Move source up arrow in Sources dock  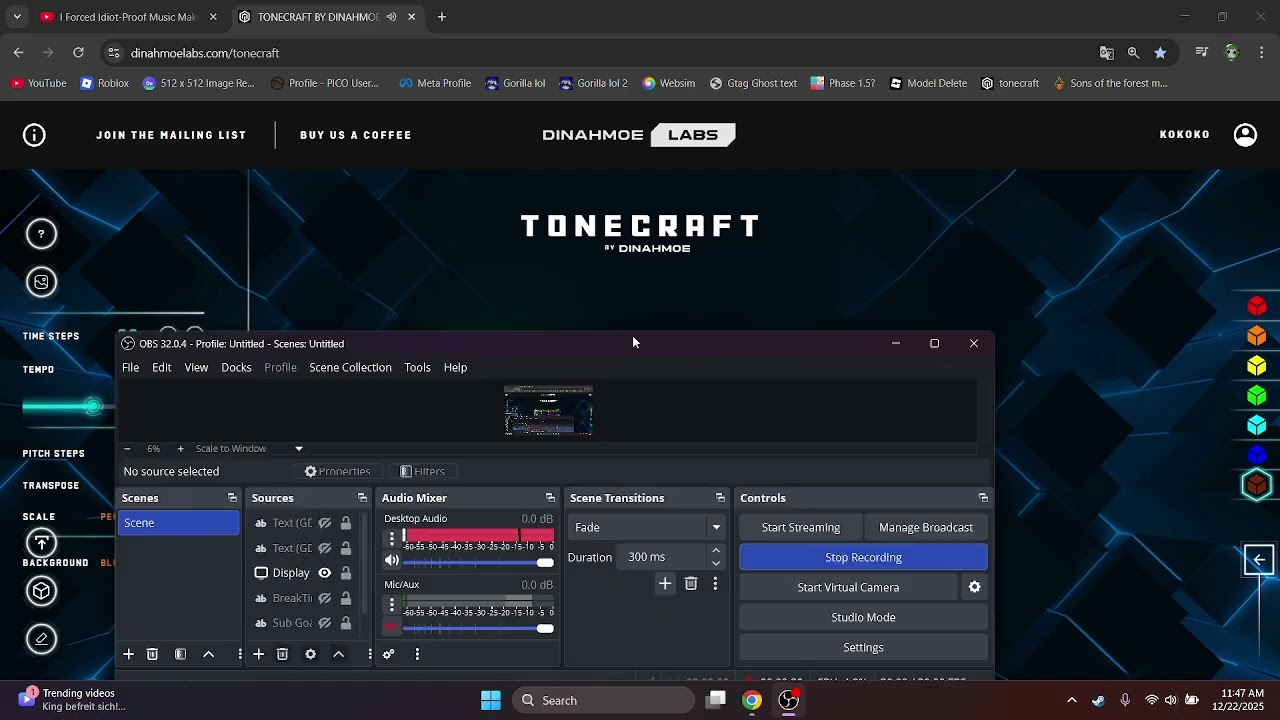pyautogui.click(x=338, y=654)
